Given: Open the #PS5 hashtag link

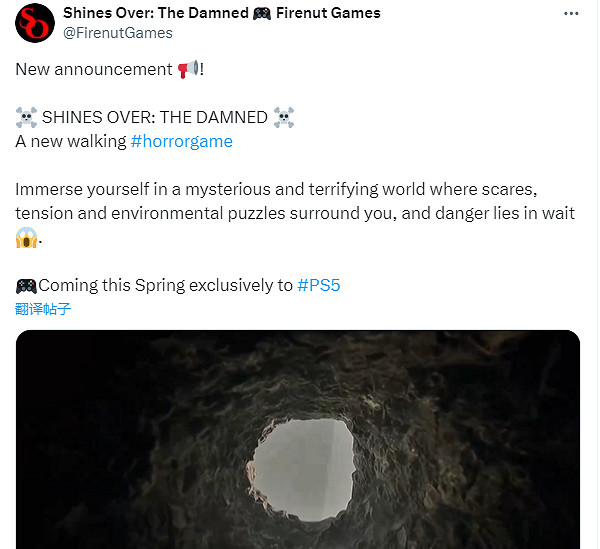Looking at the screenshot, I should (x=319, y=286).
